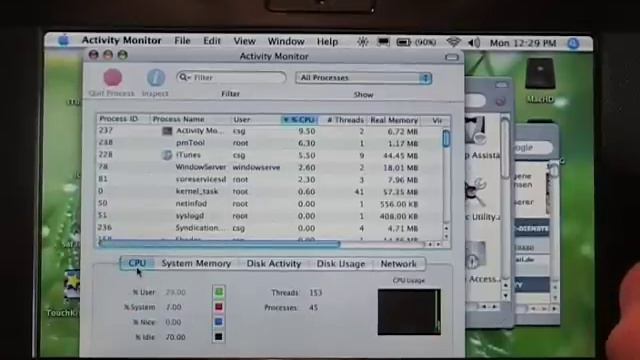Click the brightness sun icon in menu bar

(362, 42)
